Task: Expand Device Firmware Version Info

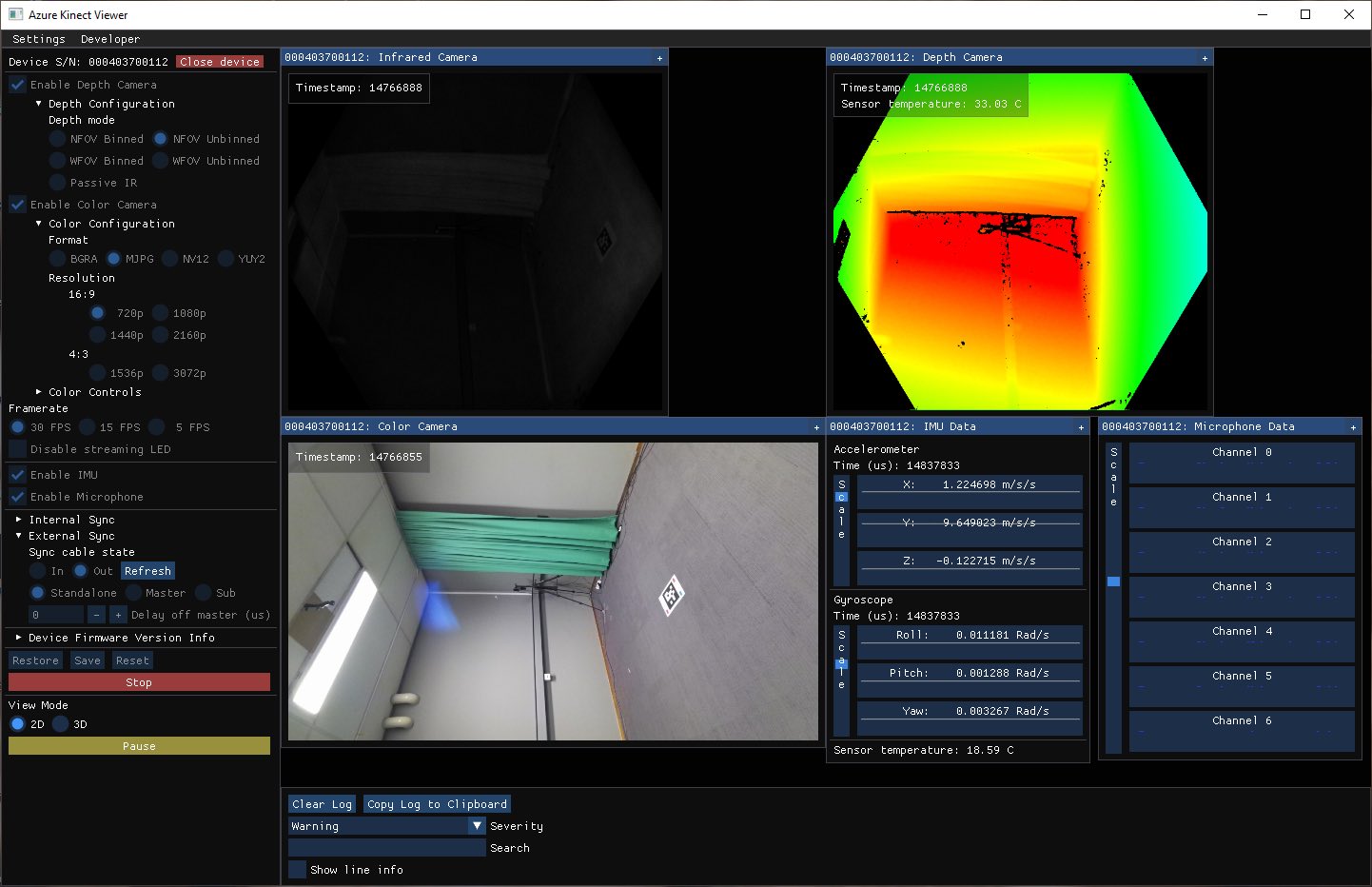Action: (x=18, y=638)
